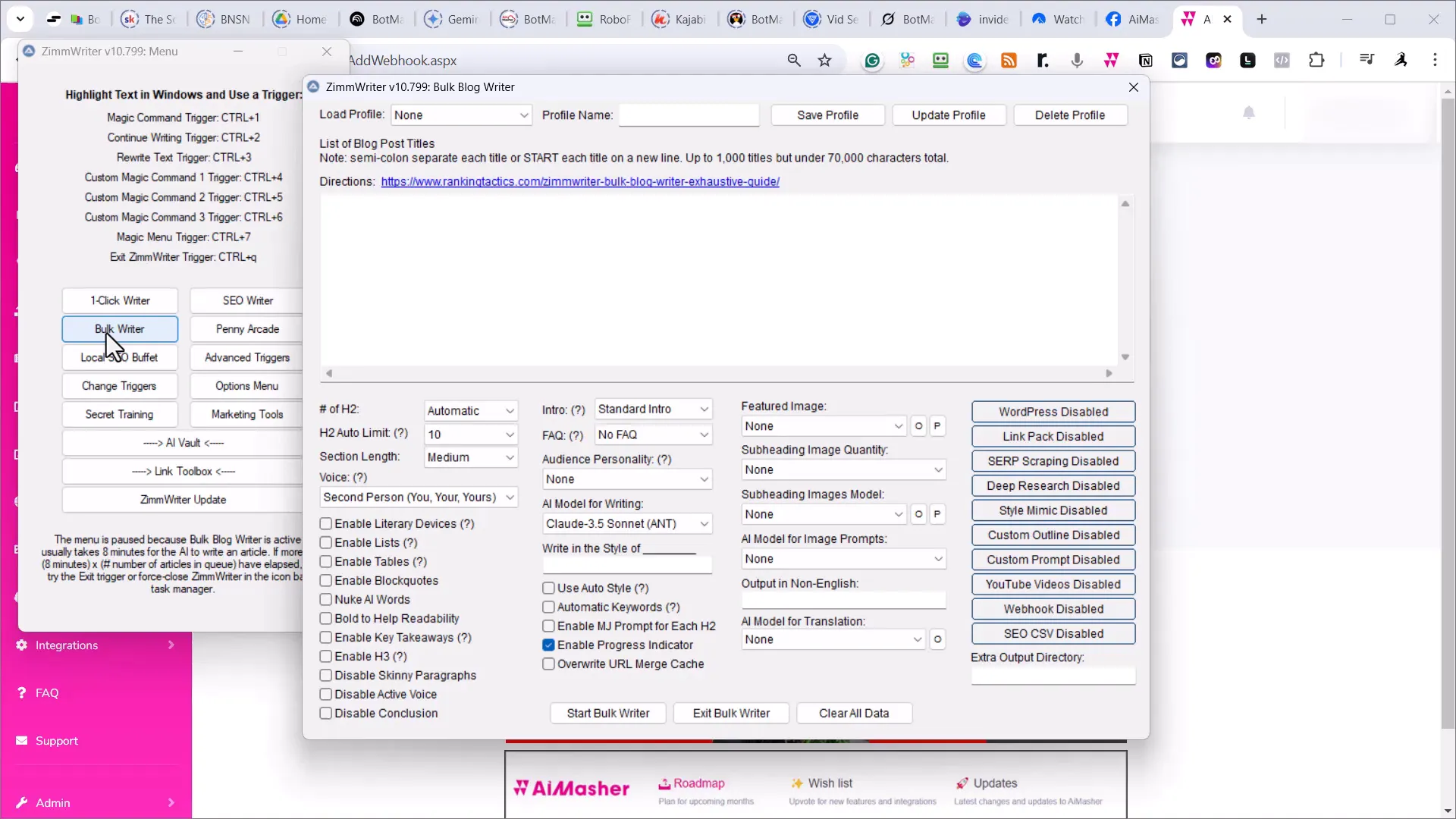Click SEO Writer in ZimmWriter menu
The width and height of the screenshot is (1456, 819).
247,301
